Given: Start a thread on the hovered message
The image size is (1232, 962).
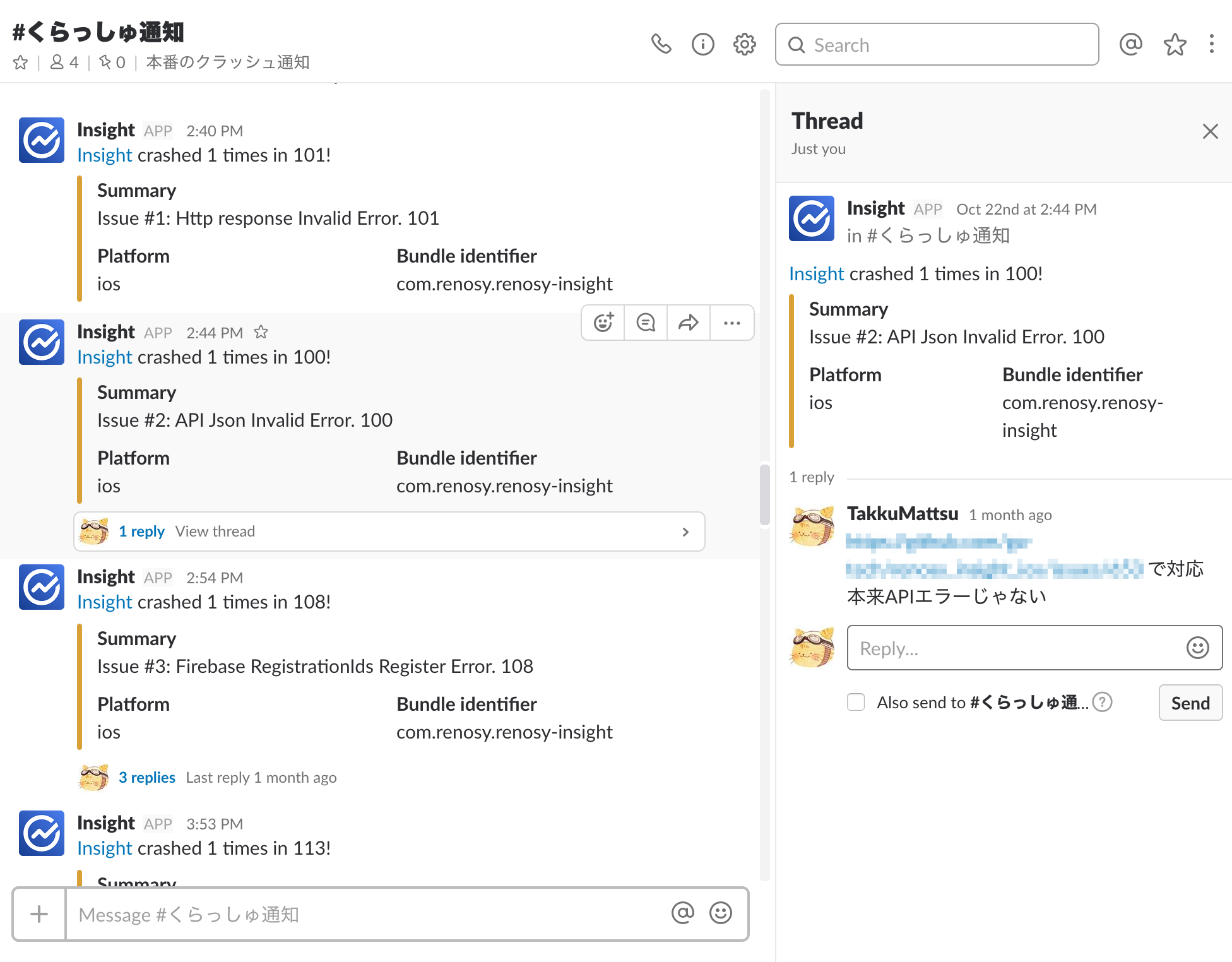Looking at the screenshot, I should tap(646, 323).
